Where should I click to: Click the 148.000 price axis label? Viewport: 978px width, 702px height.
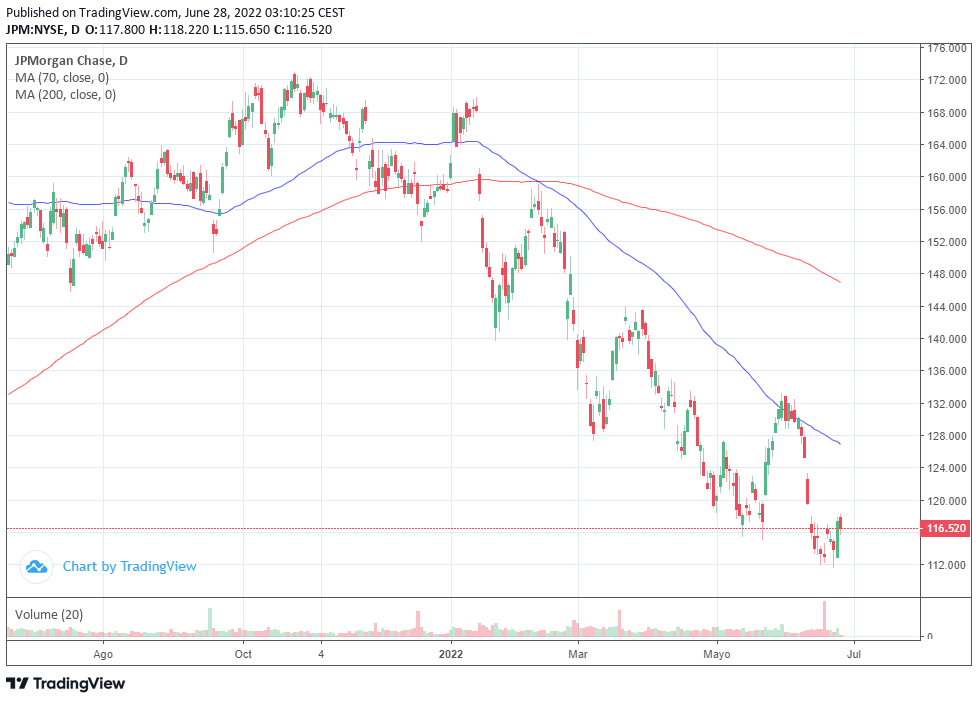[x=947, y=274]
